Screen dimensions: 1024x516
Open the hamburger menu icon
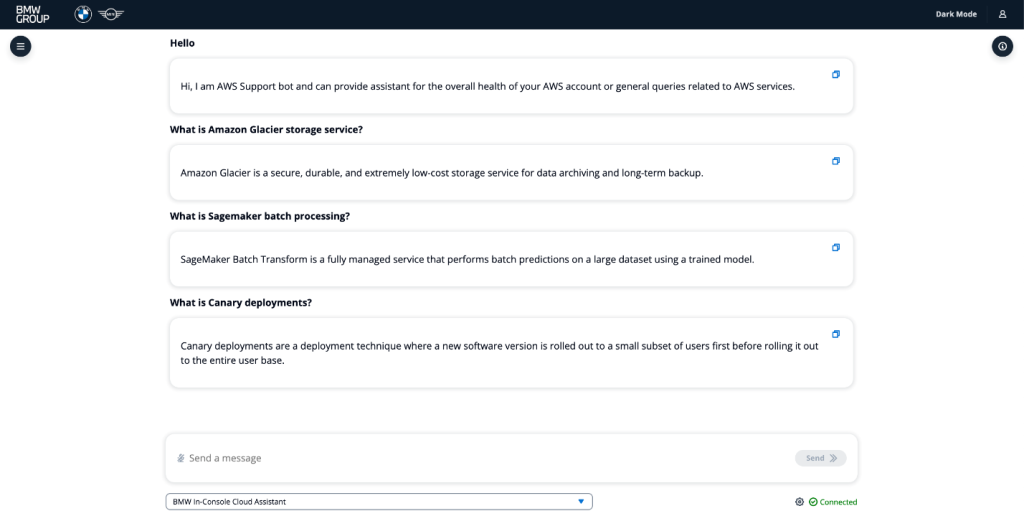pyautogui.click(x=20, y=46)
